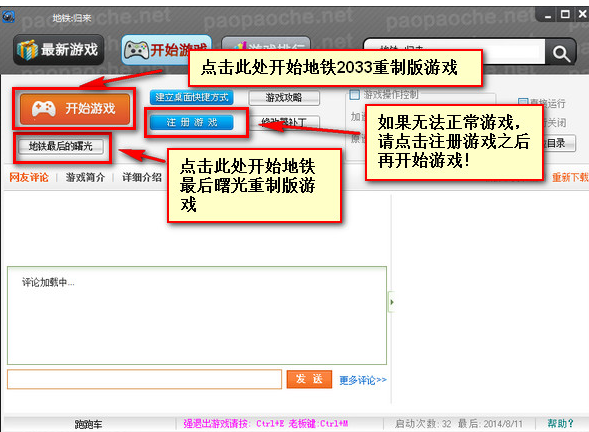589x432 pixels.
Task: Expand side panel with green arrow handle
Action: 391,302
